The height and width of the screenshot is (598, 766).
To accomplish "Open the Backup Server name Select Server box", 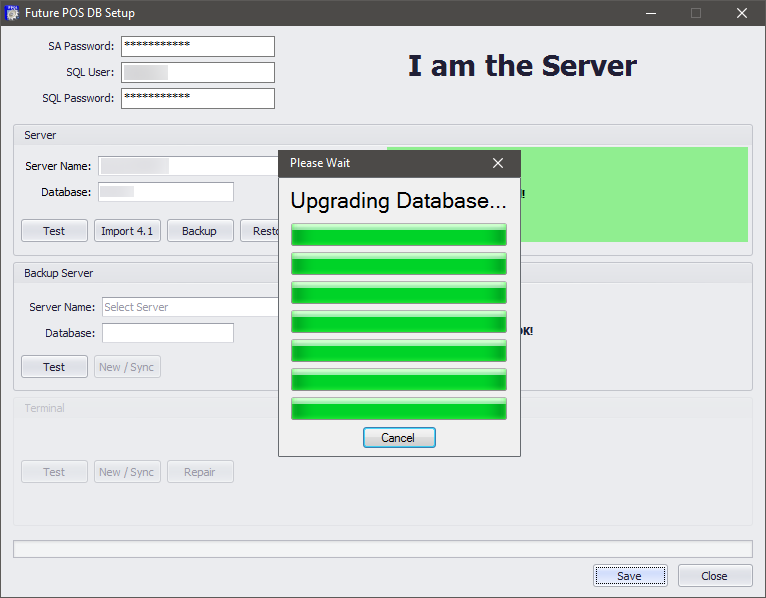I will tap(191, 307).
